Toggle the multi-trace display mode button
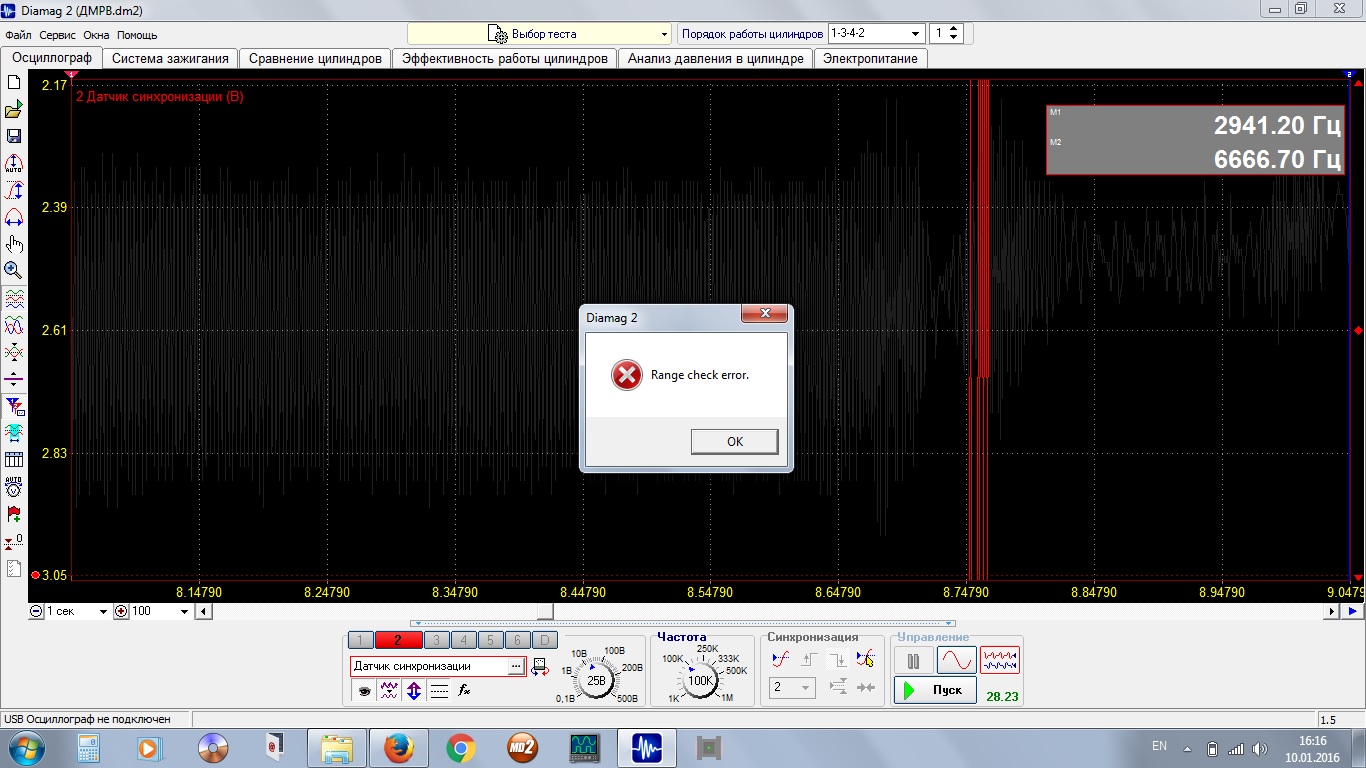The image size is (1366, 768). [x=1000, y=660]
